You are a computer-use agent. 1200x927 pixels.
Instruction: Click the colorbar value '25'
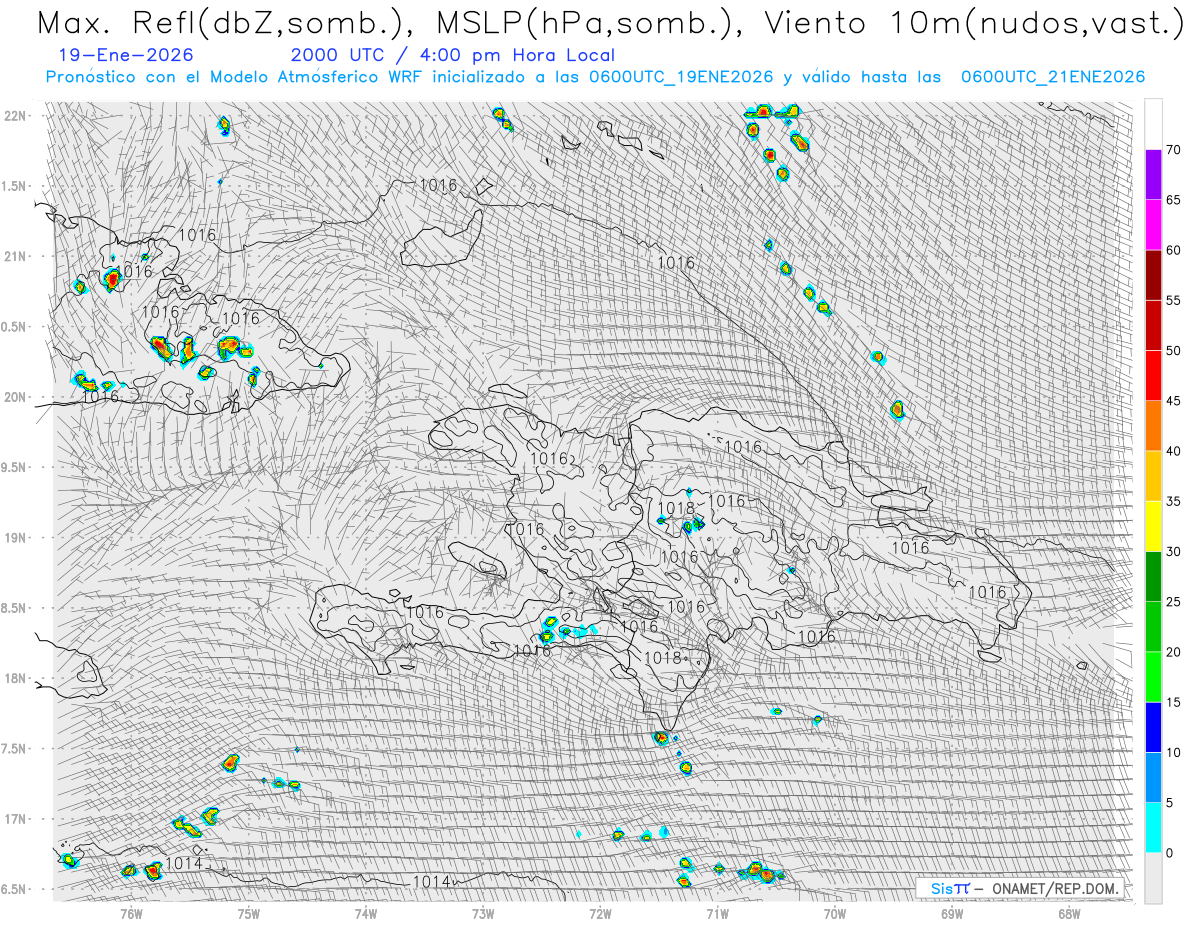[1175, 601]
